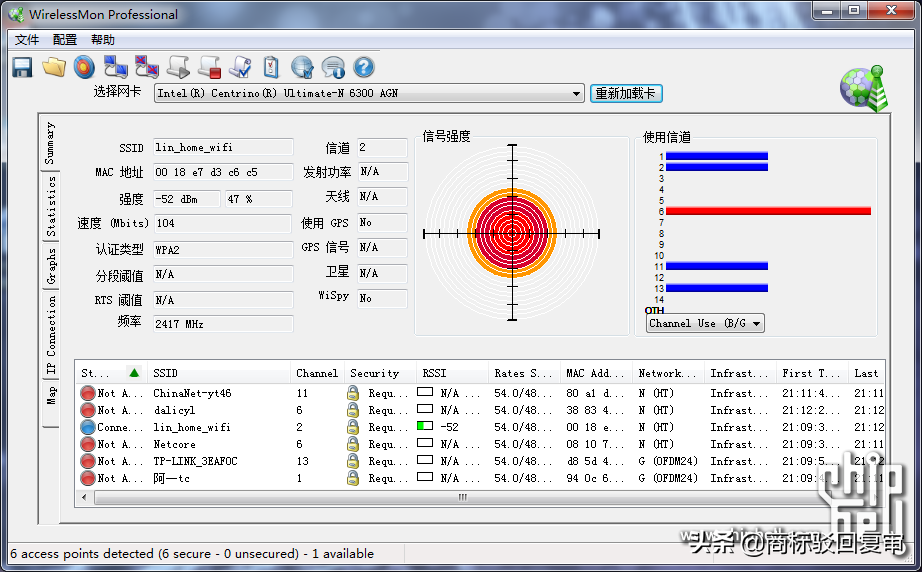Screen dimensions: 922x572
Task: Click the stop logging scroll icon
Action: pyautogui.click(x=209, y=67)
